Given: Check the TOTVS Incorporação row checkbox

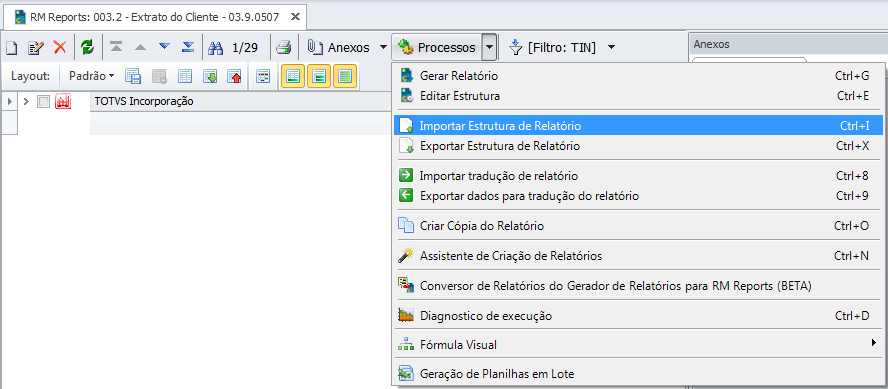Looking at the screenshot, I should click(43, 102).
